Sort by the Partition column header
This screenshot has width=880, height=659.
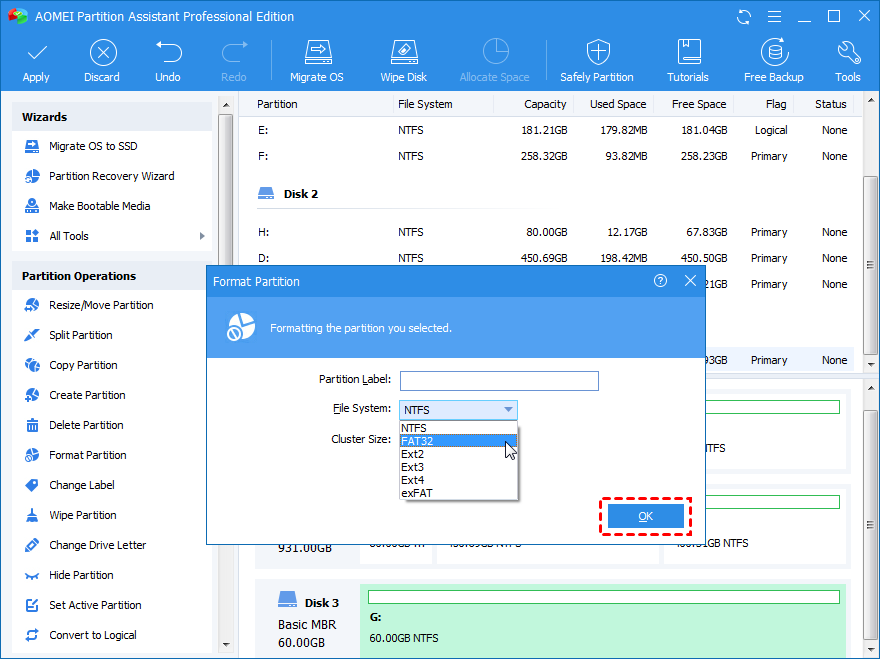click(277, 104)
